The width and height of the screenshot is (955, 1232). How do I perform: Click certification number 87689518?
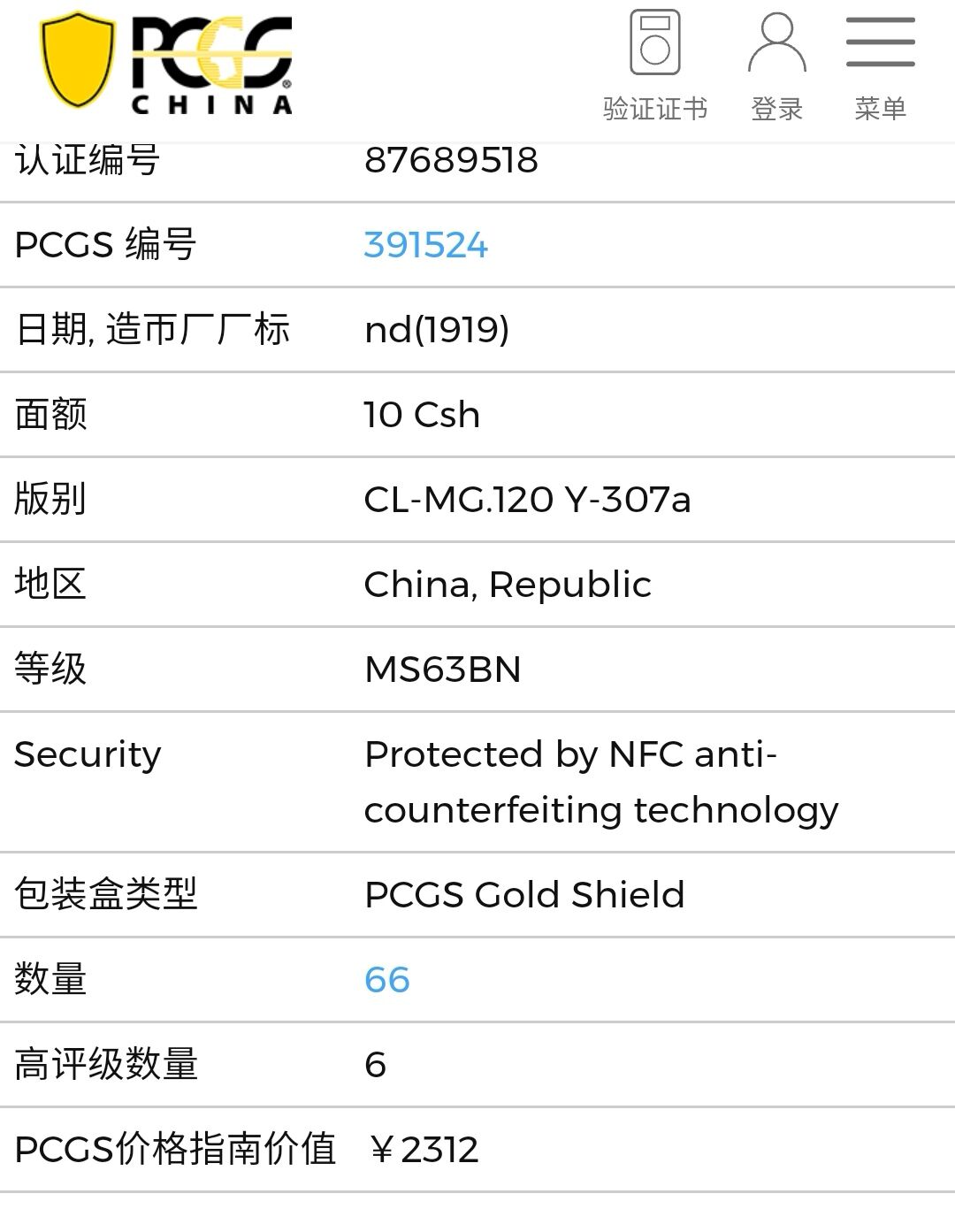(451, 160)
